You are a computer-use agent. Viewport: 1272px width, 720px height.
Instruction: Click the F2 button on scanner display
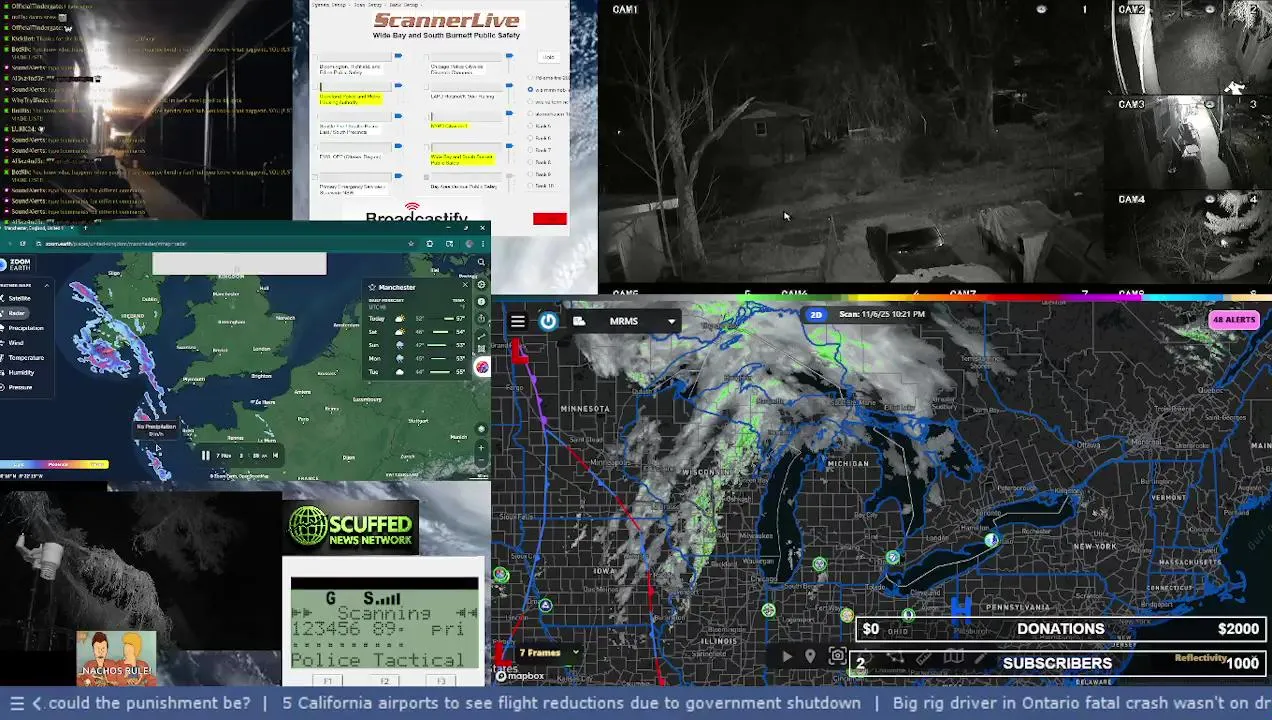tap(384, 681)
